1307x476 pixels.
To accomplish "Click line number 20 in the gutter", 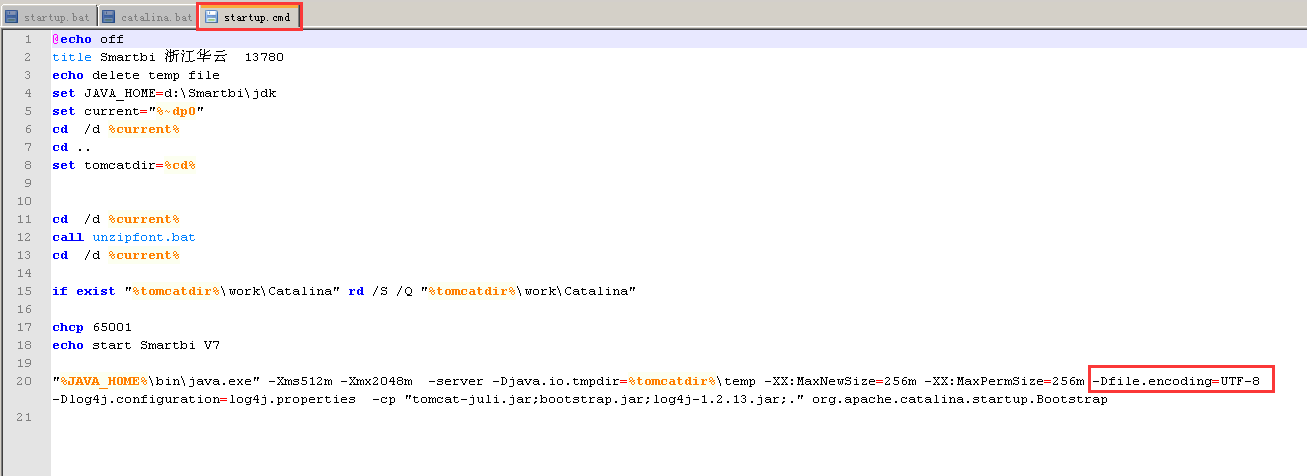I will 25,381.
